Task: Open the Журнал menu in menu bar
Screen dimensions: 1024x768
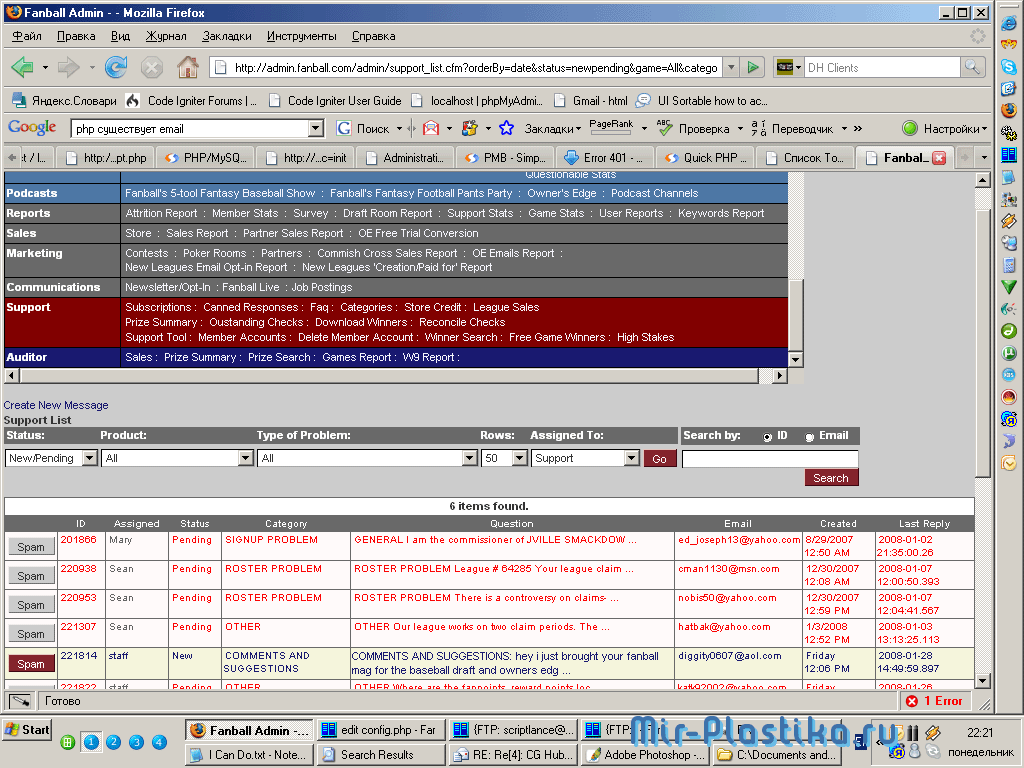Action: coord(166,36)
